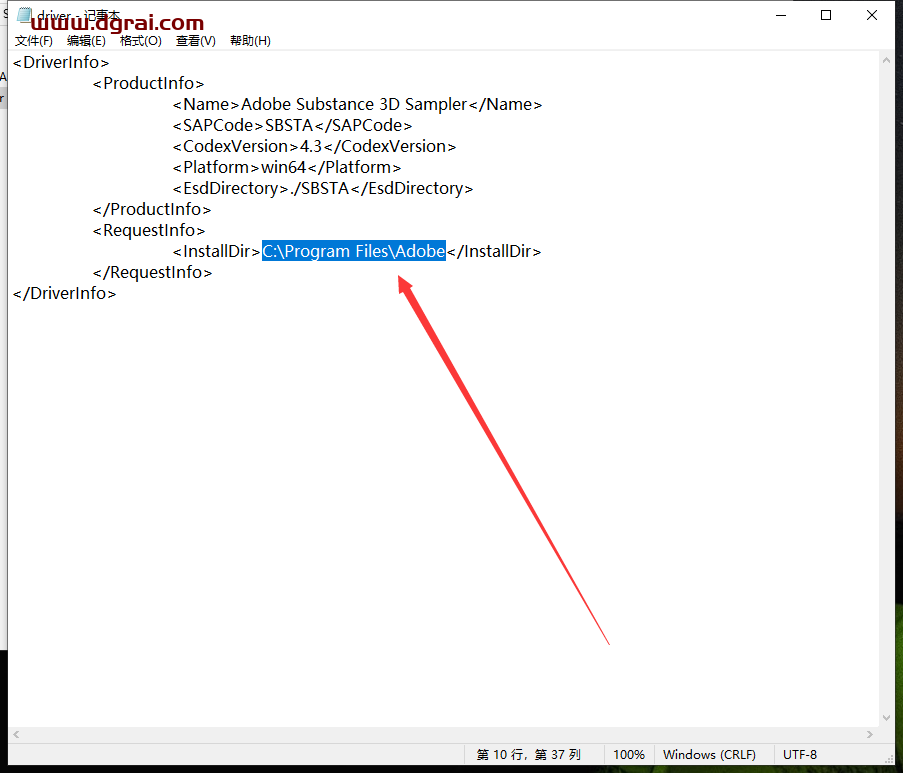Viewport: 903px width, 773px height.
Task: Open the 帮助(H) menu
Action: [x=251, y=41]
